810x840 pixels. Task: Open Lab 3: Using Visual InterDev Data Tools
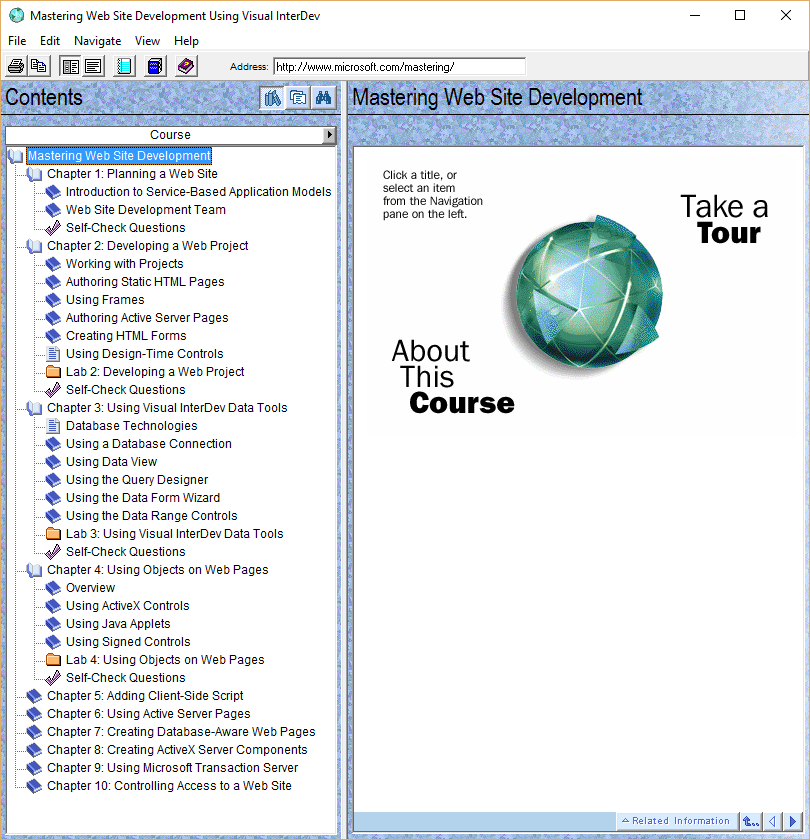point(174,534)
